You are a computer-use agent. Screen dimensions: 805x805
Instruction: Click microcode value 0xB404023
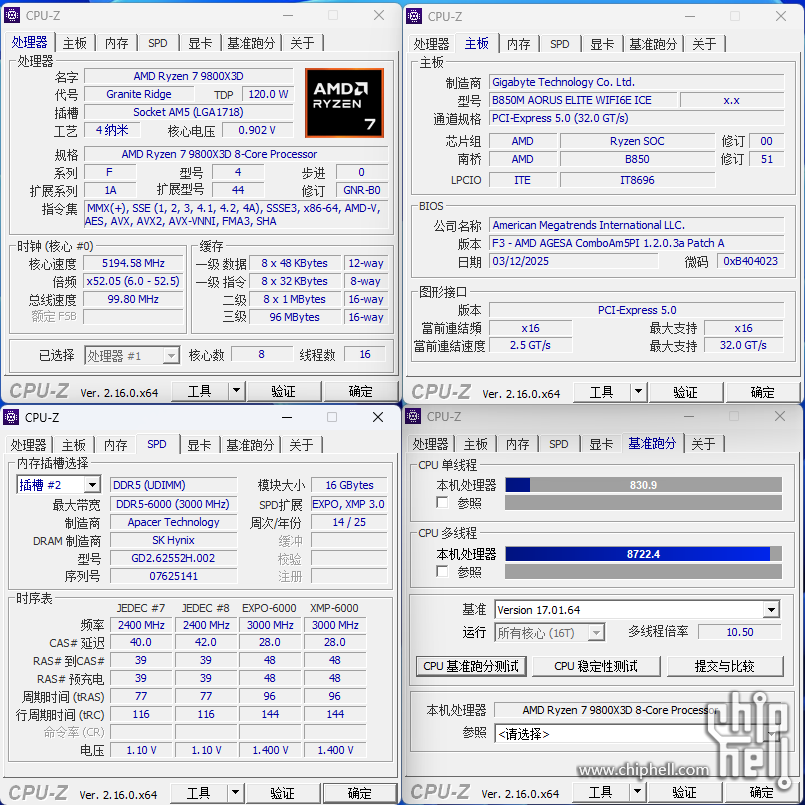tap(750, 261)
